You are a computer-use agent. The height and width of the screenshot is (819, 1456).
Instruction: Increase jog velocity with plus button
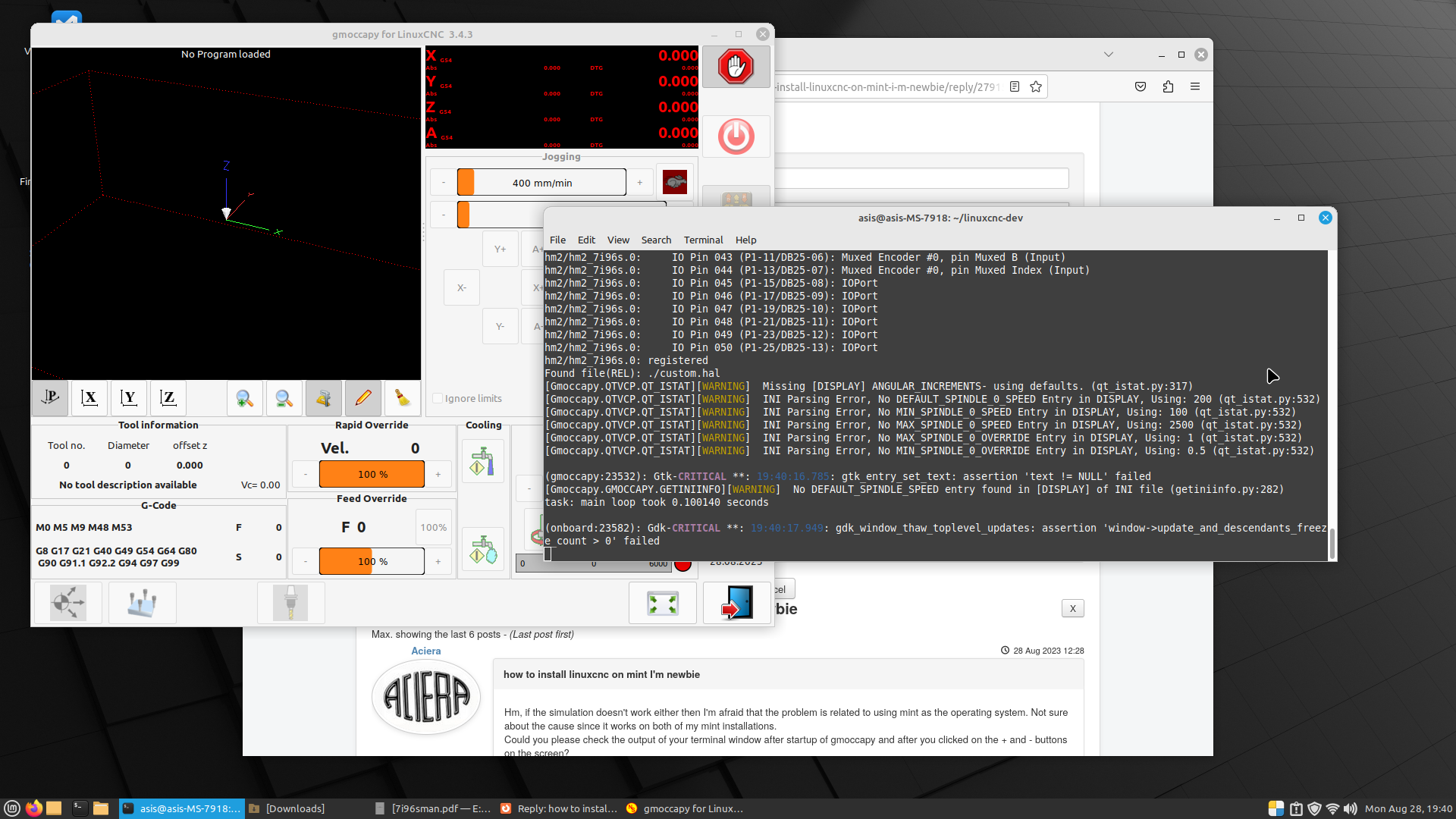pyautogui.click(x=639, y=182)
